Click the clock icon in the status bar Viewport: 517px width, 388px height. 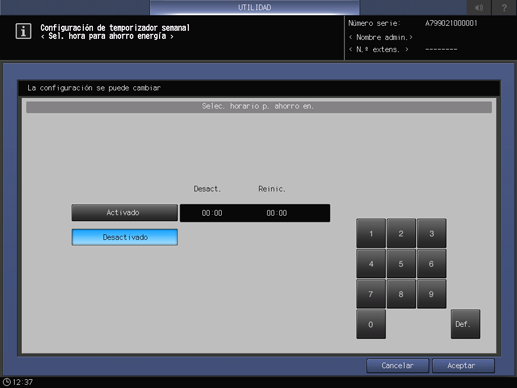coord(6,382)
